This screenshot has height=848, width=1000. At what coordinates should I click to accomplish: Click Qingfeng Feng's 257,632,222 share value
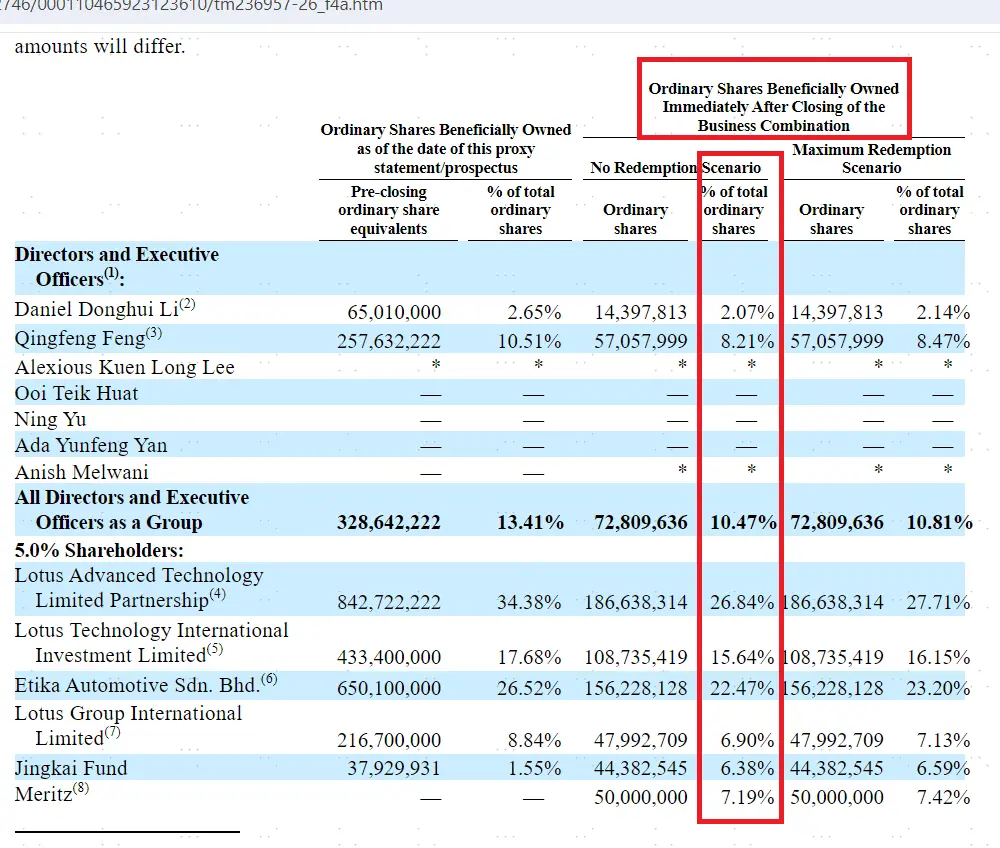coord(389,342)
